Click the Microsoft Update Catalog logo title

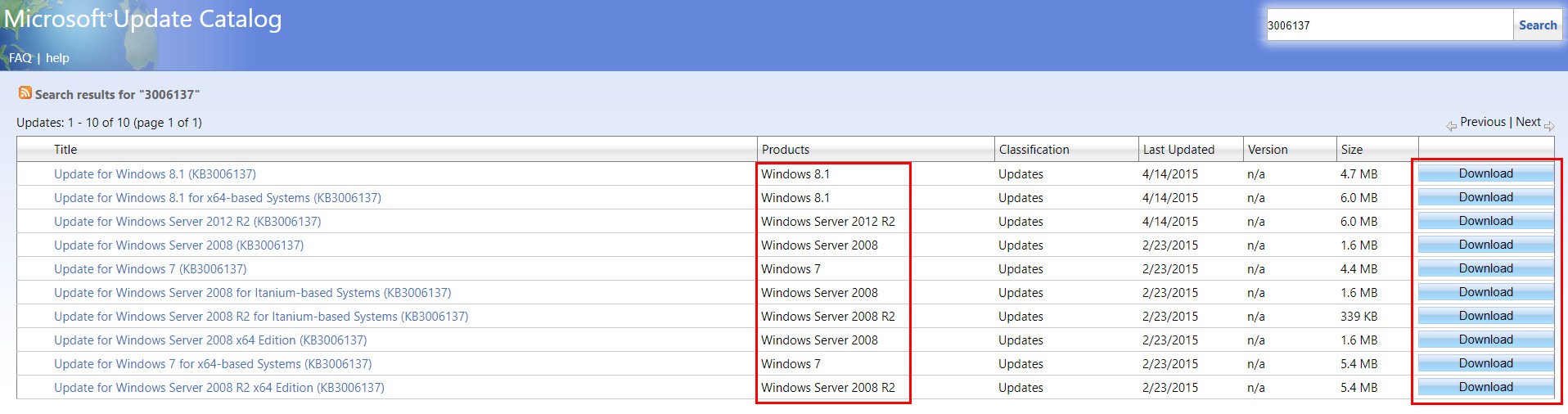[143, 20]
